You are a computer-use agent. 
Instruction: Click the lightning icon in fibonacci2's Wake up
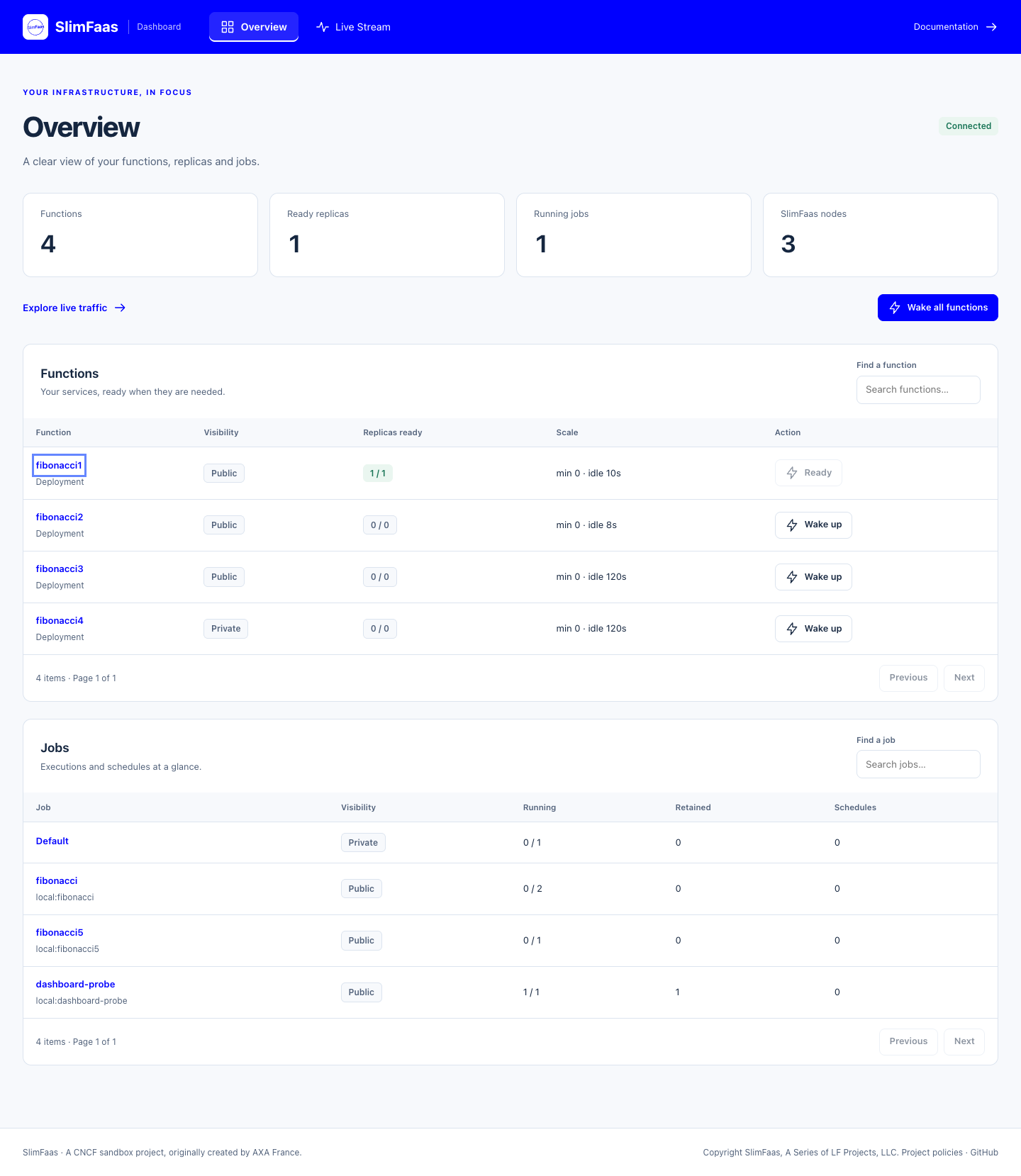click(792, 525)
